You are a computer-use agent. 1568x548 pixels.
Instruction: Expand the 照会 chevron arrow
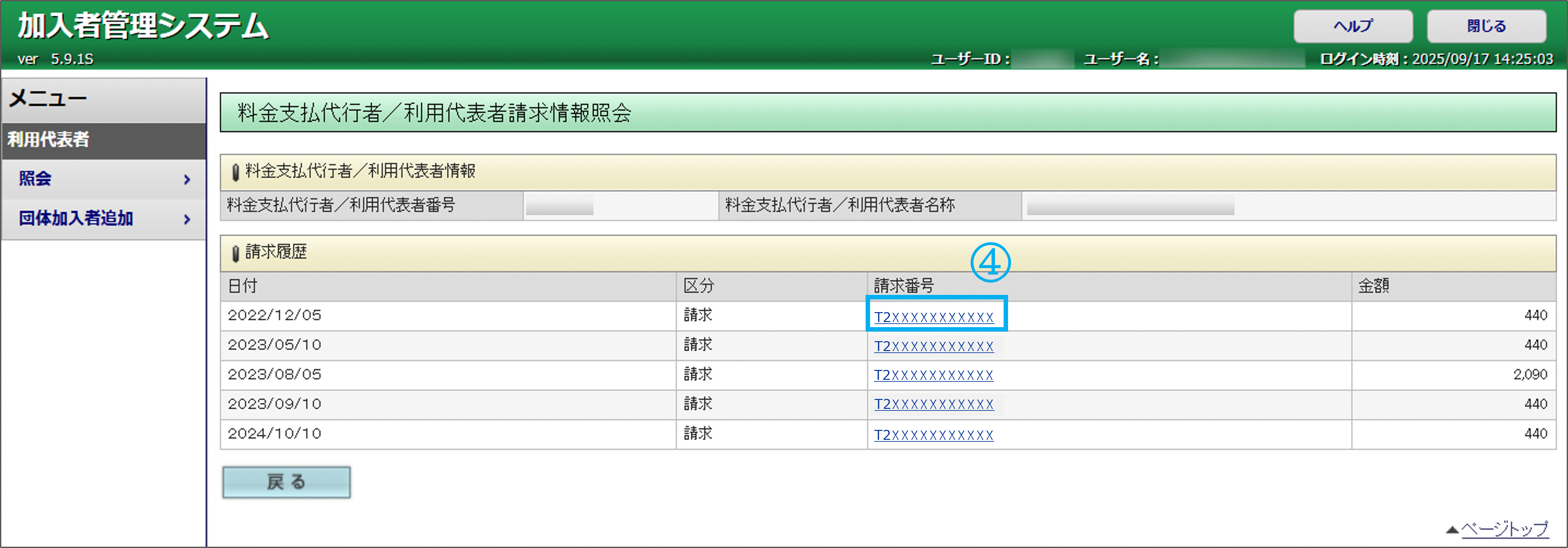pos(187,179)
